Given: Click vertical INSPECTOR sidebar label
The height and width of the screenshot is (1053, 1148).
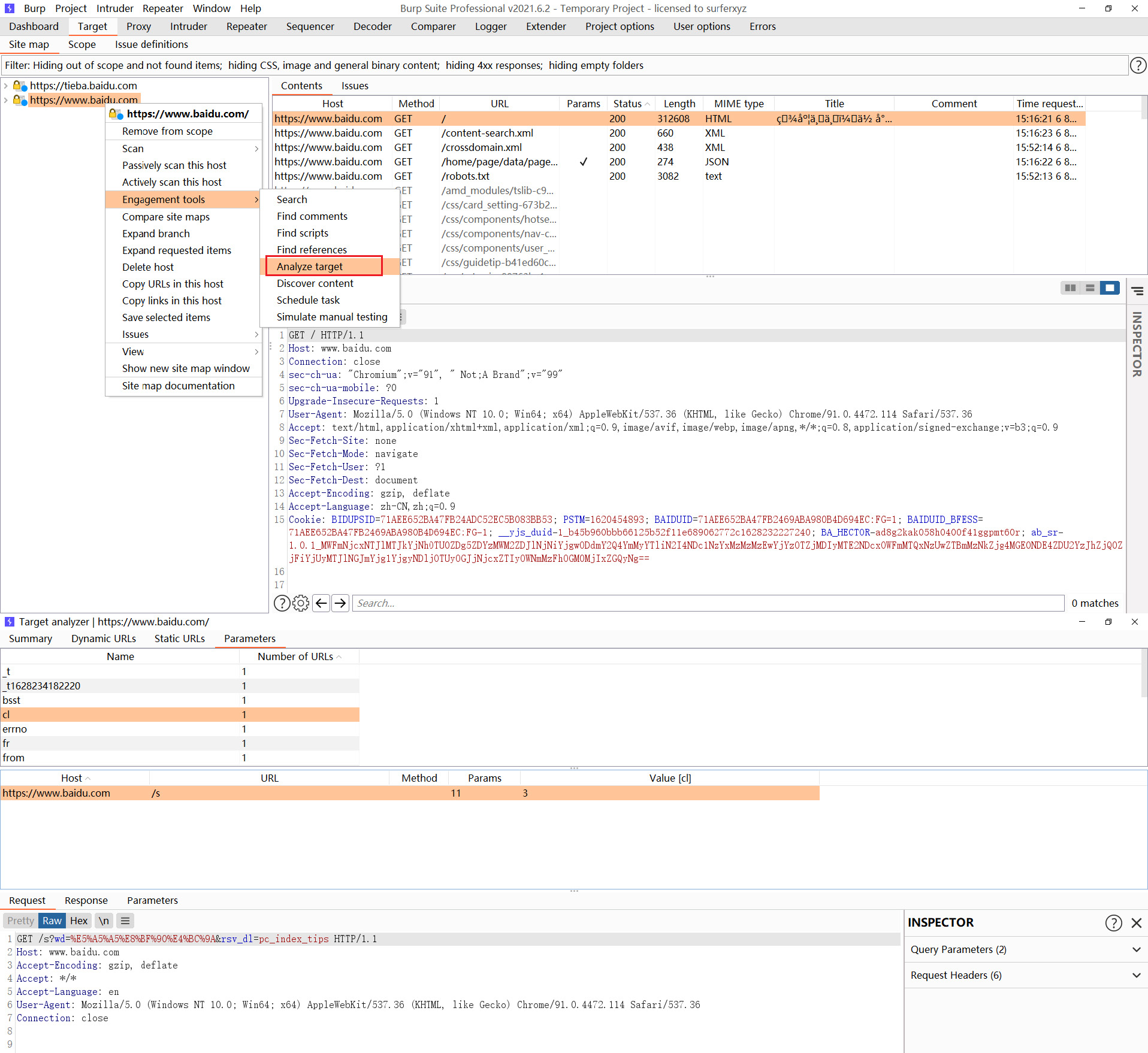Looking at the screenshot, I should coord(1137,344).
